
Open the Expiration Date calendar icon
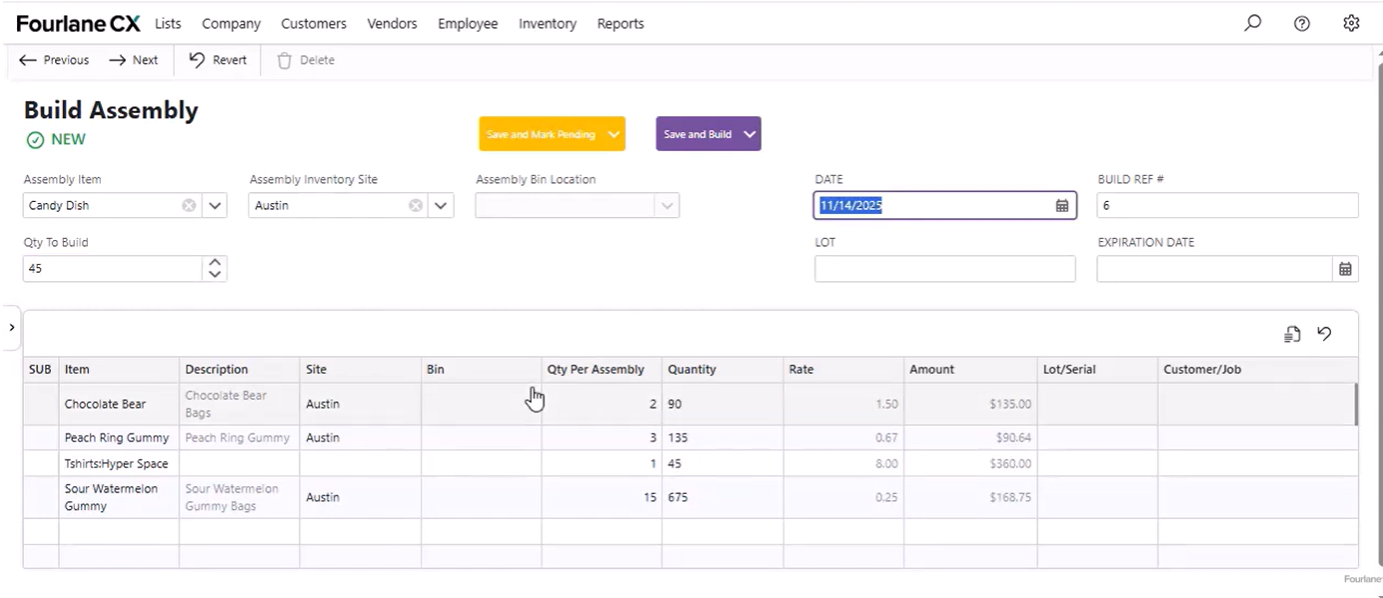(1345, 269)
